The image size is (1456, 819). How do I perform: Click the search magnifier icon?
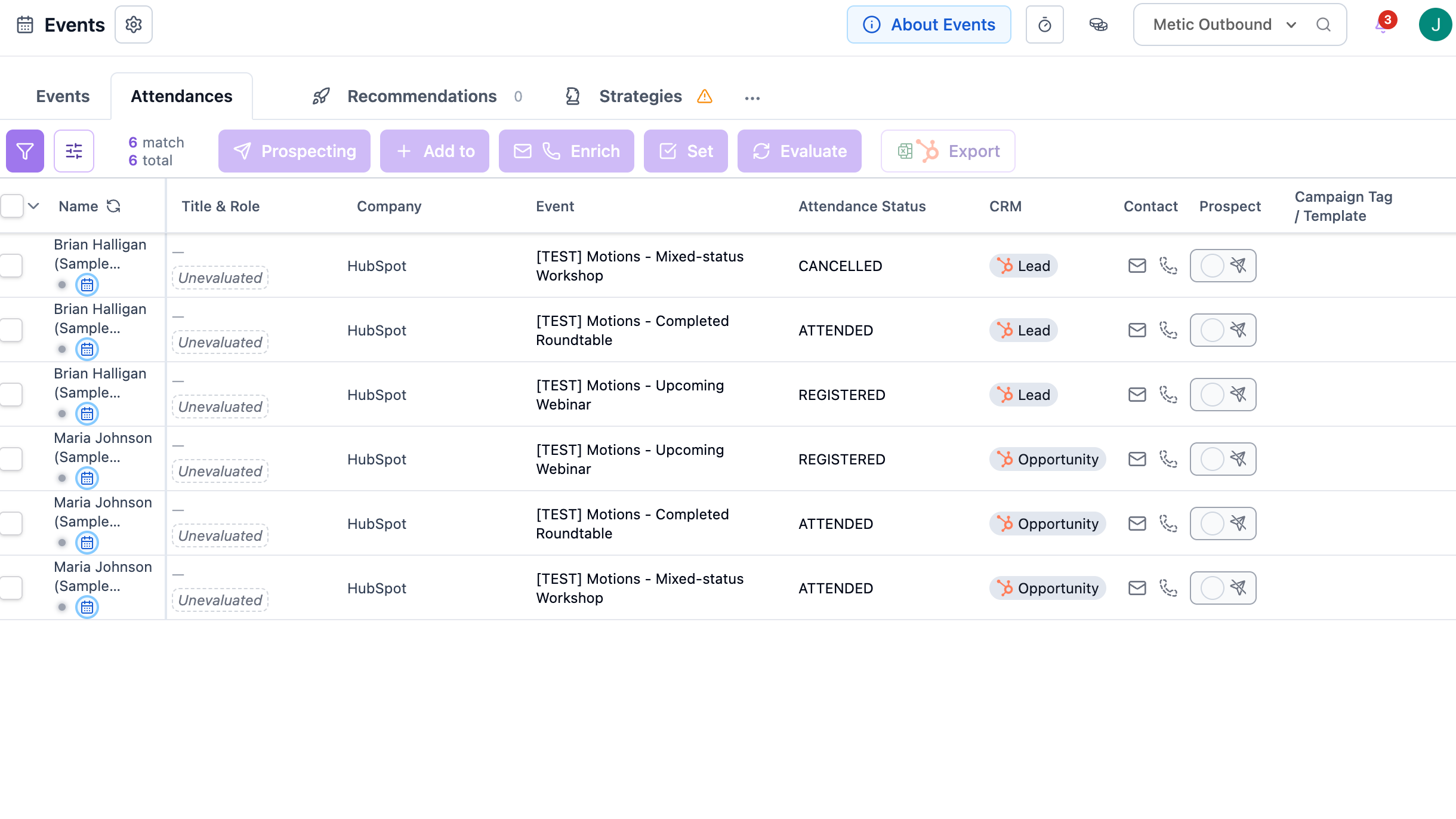click(x=1324, y=24)
